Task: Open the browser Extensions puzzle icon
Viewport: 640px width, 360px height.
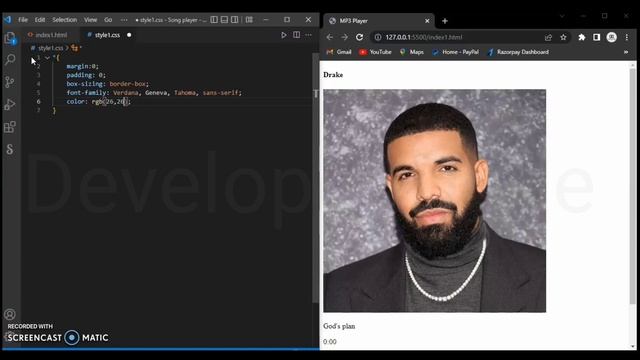Action: pyautogui.click(x=582, y=37)
